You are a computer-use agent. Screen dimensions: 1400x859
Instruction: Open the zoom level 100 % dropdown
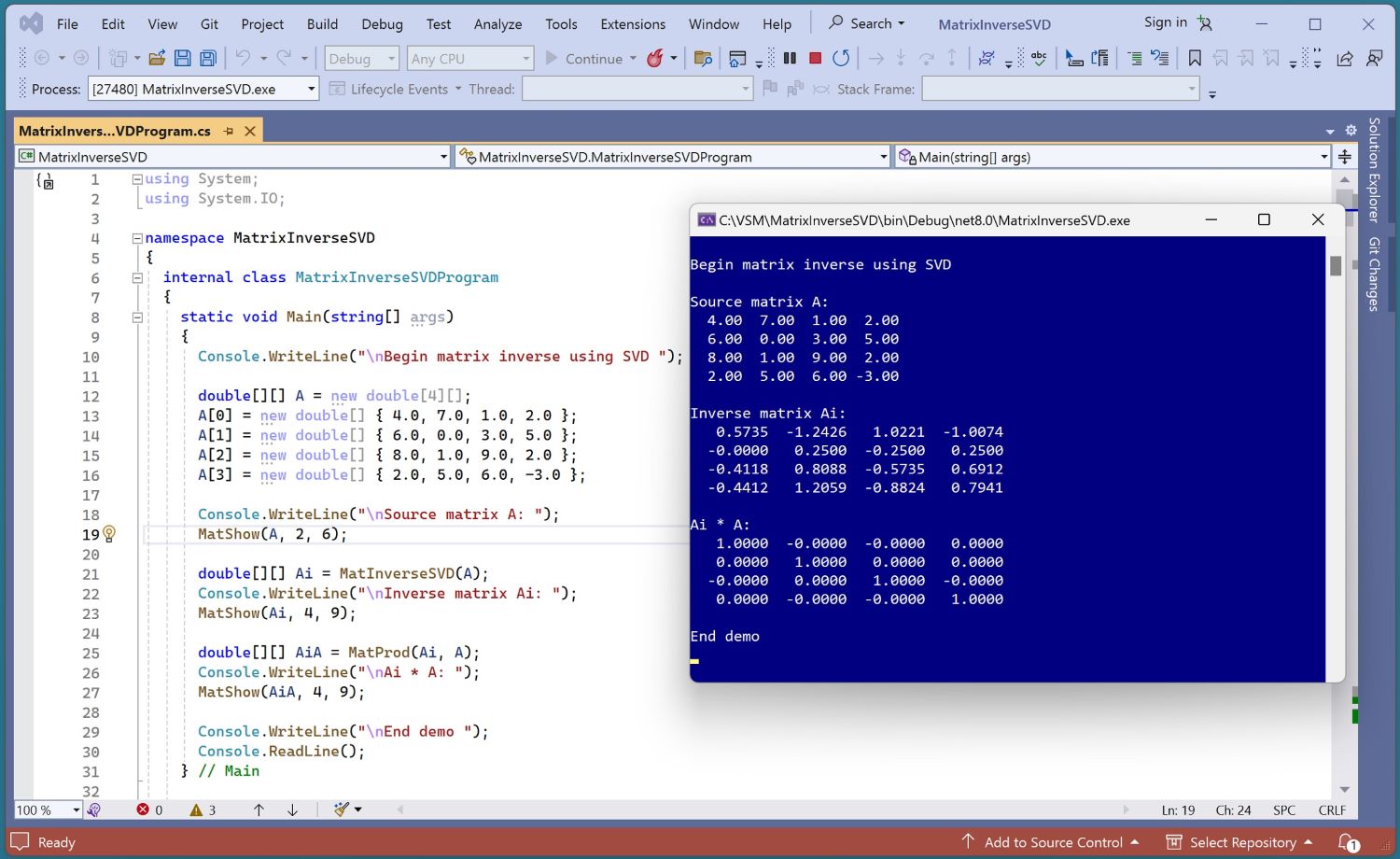tap(76, 810)
